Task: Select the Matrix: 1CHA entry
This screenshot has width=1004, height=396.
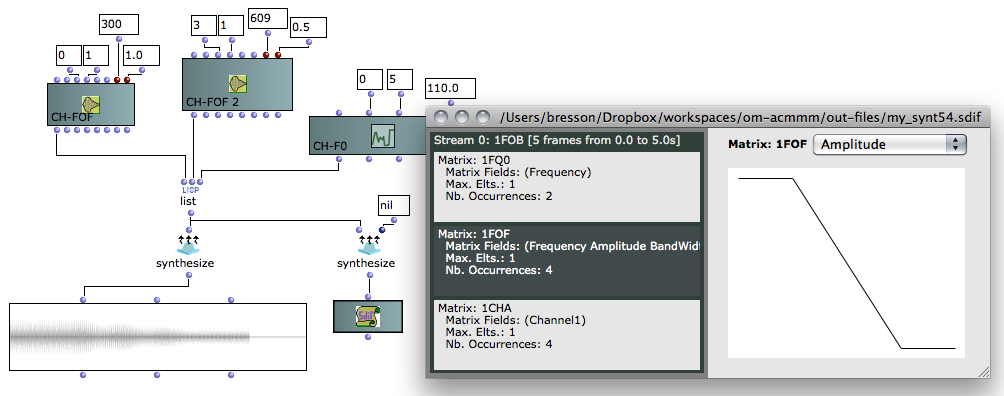Action: [567, 334]
